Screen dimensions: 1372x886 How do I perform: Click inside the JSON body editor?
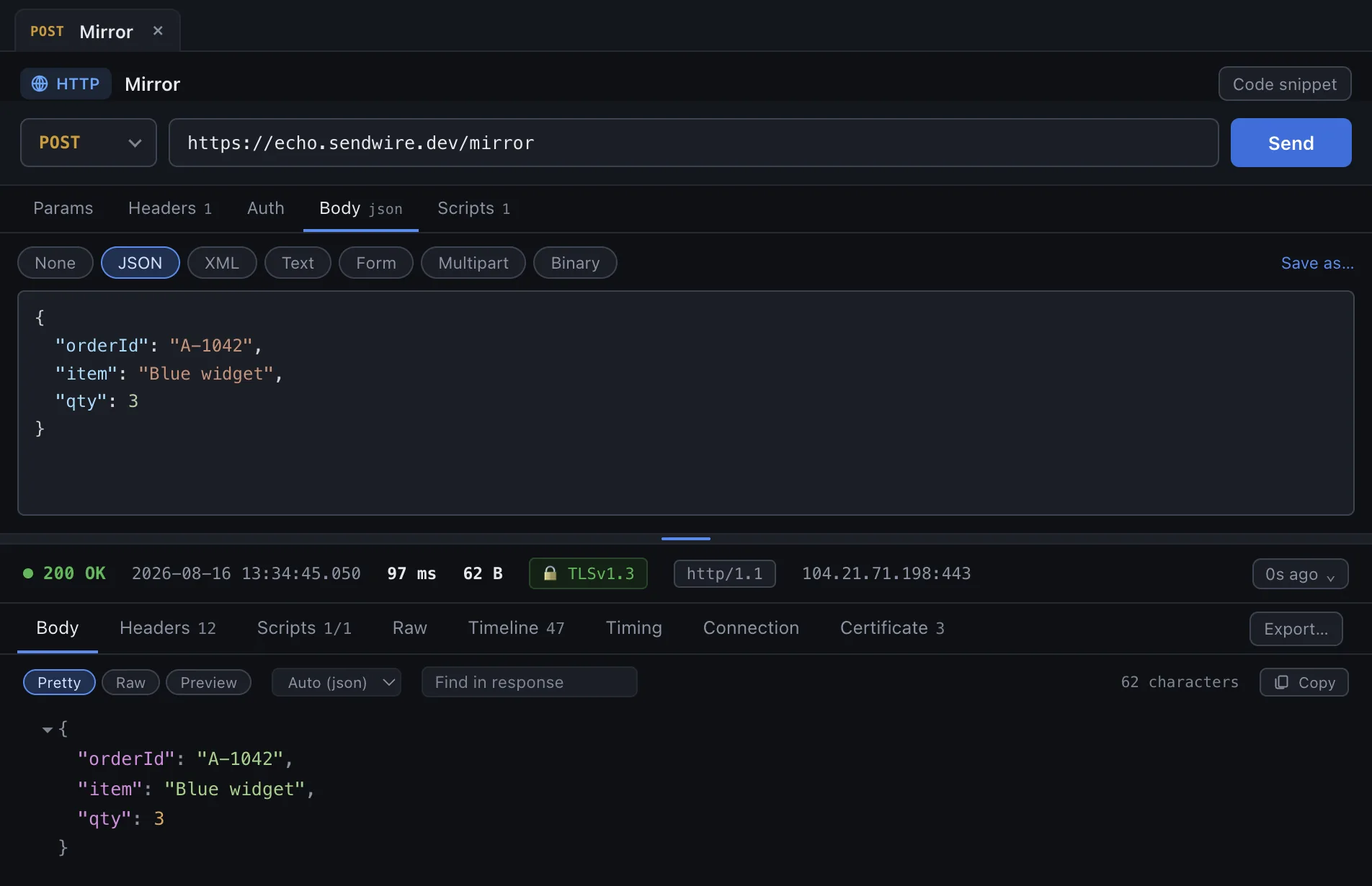(686, 403)
